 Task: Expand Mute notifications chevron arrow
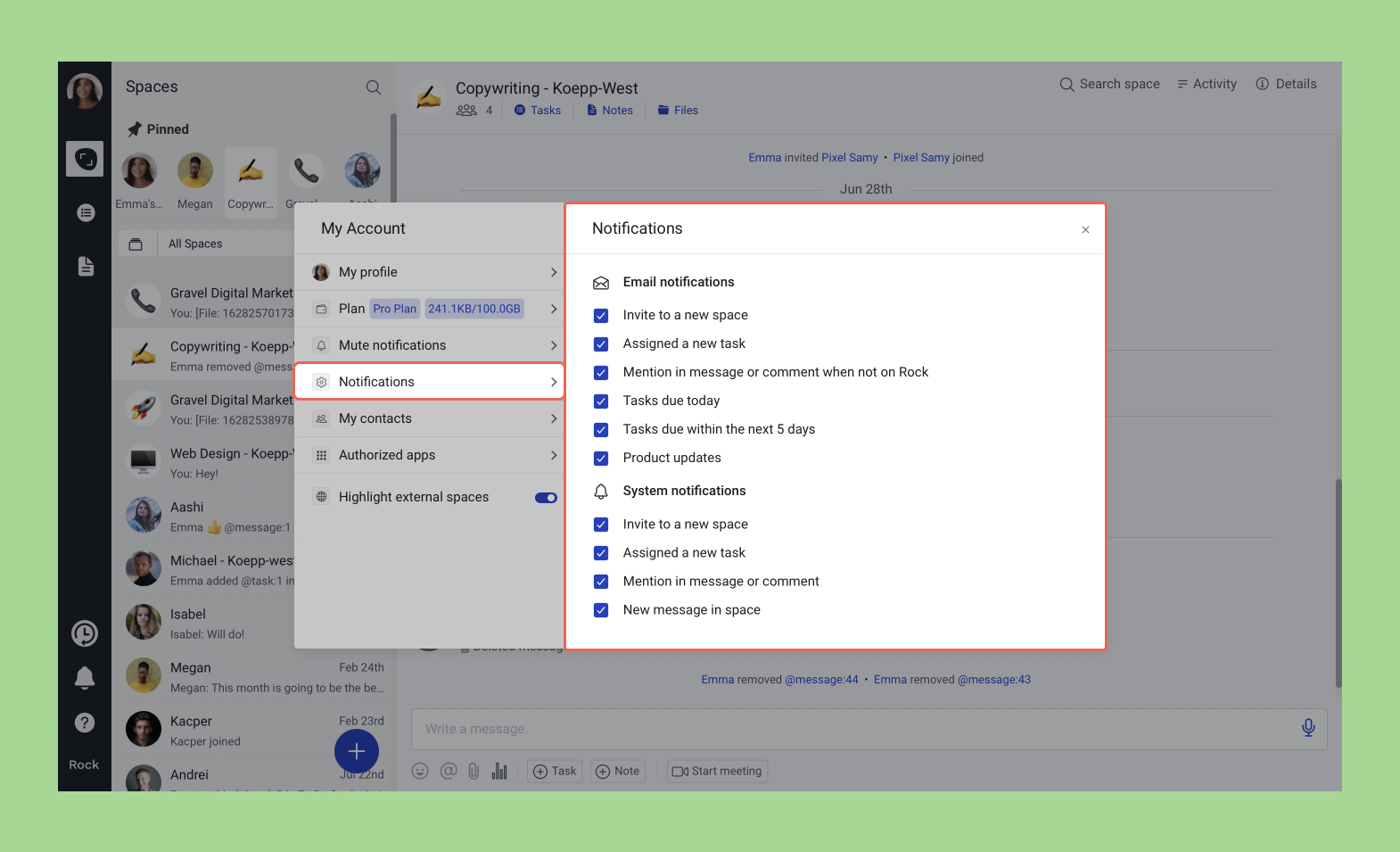click(x=554, y=345)
